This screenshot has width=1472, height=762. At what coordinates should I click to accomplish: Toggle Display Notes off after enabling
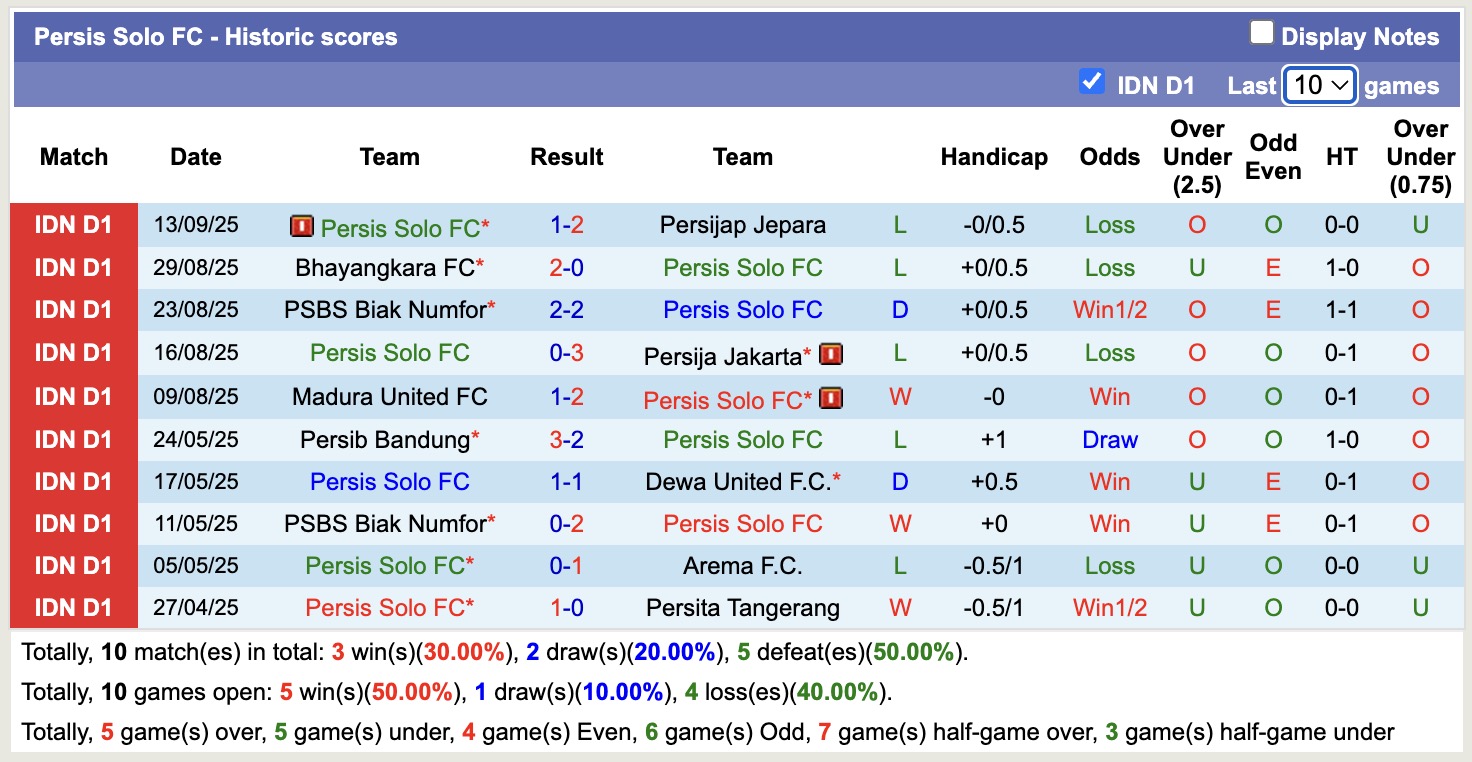tap(1262, 30)
